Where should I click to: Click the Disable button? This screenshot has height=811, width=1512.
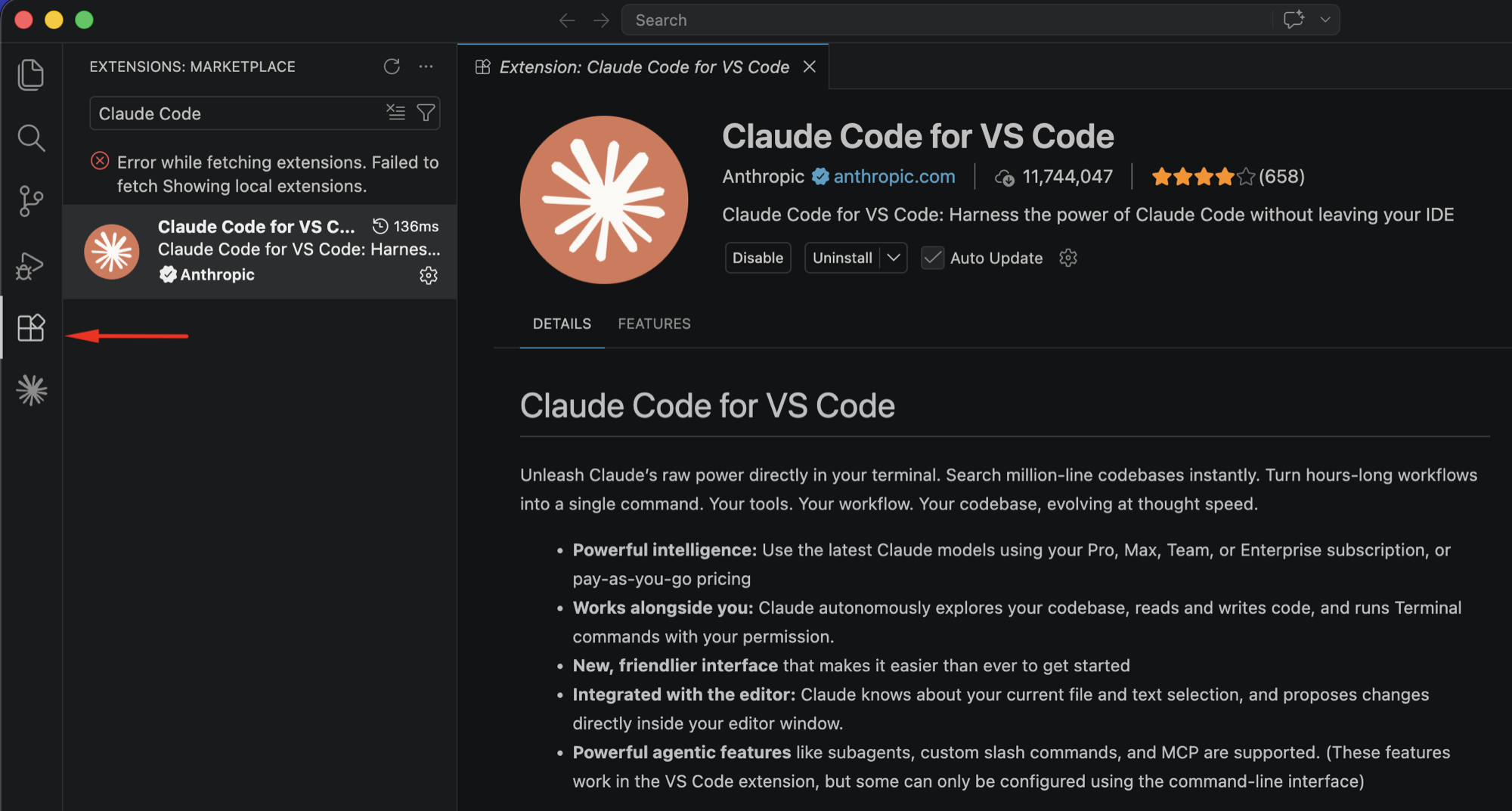[x=758, y=258]
